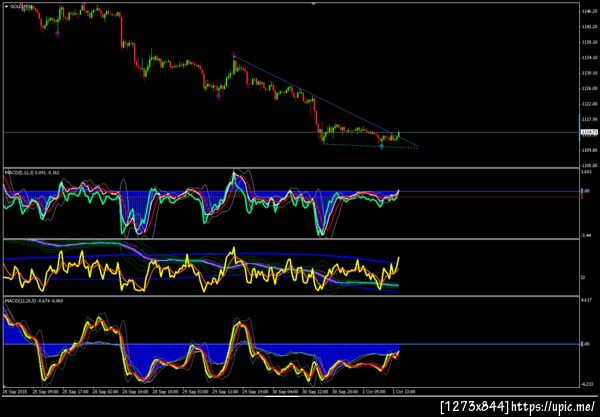Click the 25 Sep 09:00 time label
This screenshot has width=600, height=417.
45,392
